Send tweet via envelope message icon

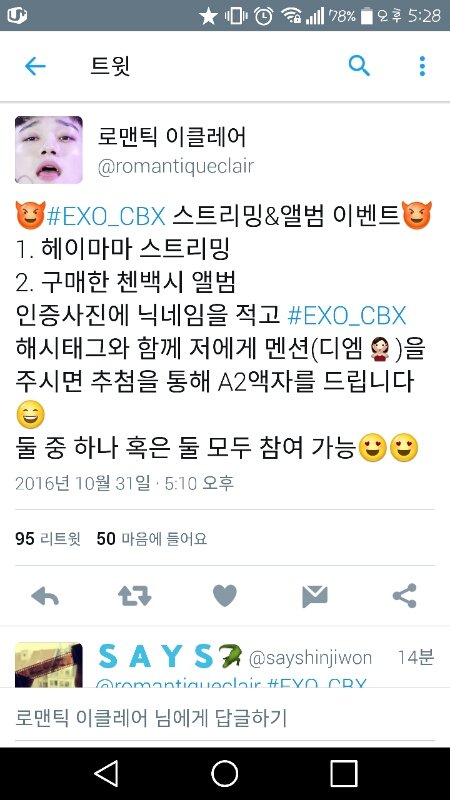coord(315,596)
